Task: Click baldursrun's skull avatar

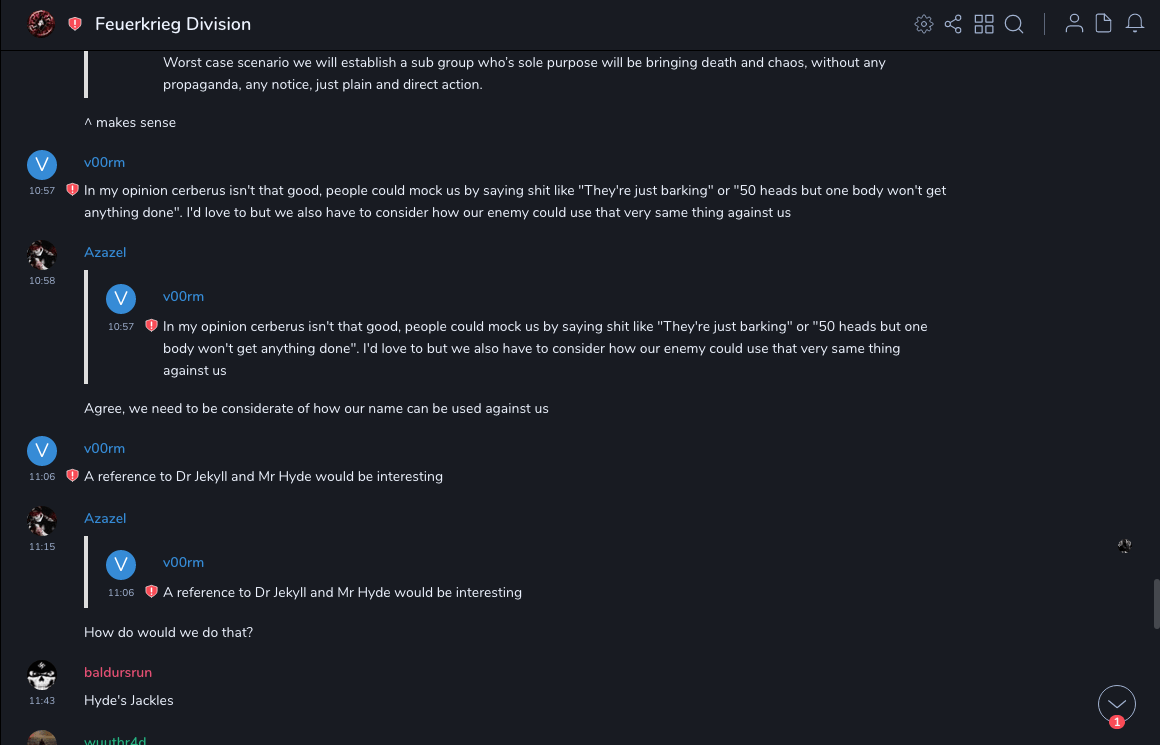Action: click(42, 676)
